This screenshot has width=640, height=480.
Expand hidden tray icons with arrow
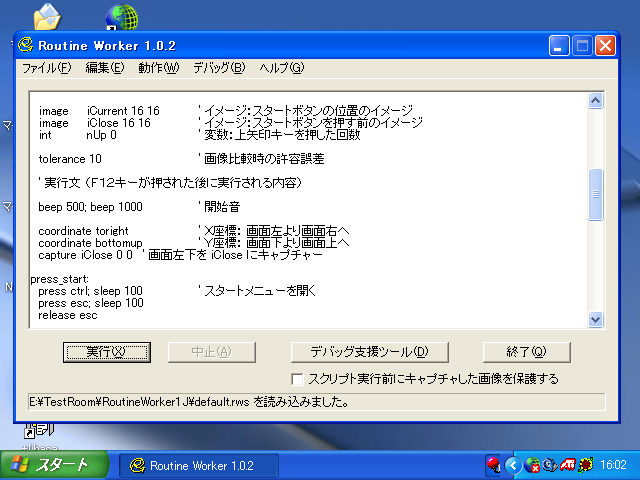tap(513, 465)
